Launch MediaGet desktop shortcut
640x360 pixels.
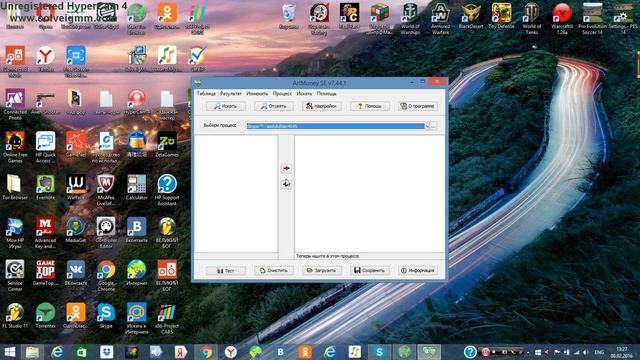point(76,230)
